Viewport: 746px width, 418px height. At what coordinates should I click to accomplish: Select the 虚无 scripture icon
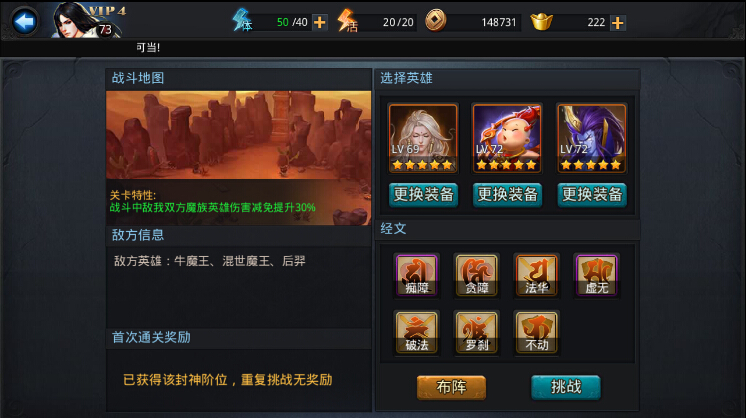(596, 275)
